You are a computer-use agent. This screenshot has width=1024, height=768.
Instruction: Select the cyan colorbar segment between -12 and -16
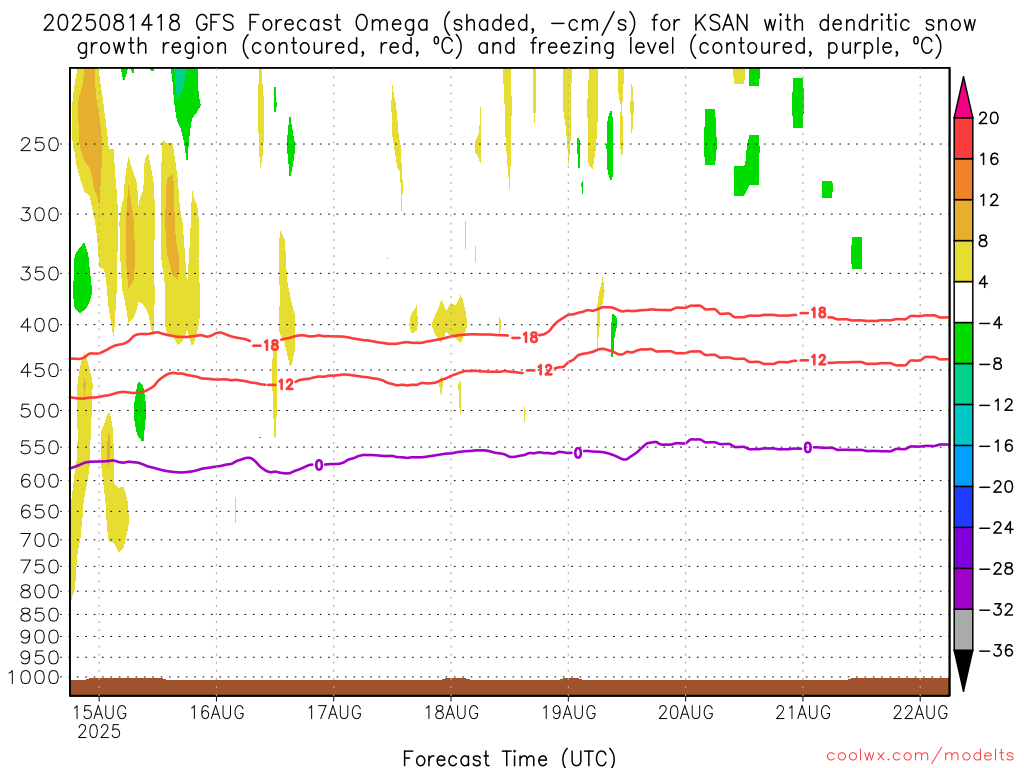pos(963,425)
